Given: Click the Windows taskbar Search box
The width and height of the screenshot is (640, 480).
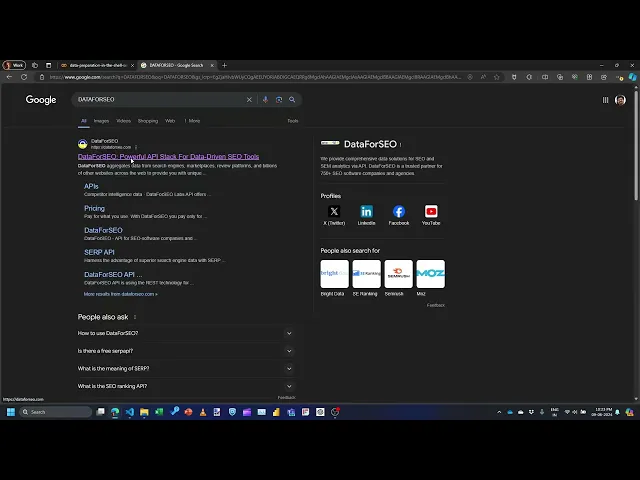Looking at the screenshot, I should [55, 412].
